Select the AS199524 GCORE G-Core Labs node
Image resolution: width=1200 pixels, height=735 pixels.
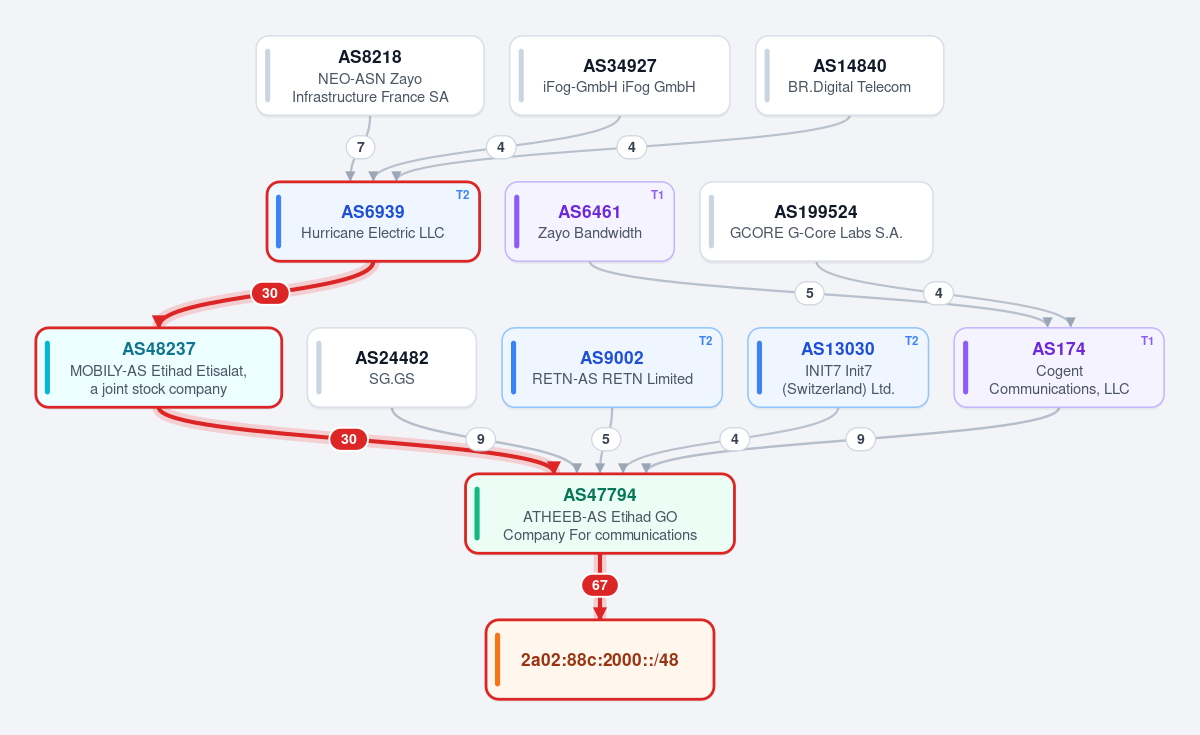pos(816,222)
